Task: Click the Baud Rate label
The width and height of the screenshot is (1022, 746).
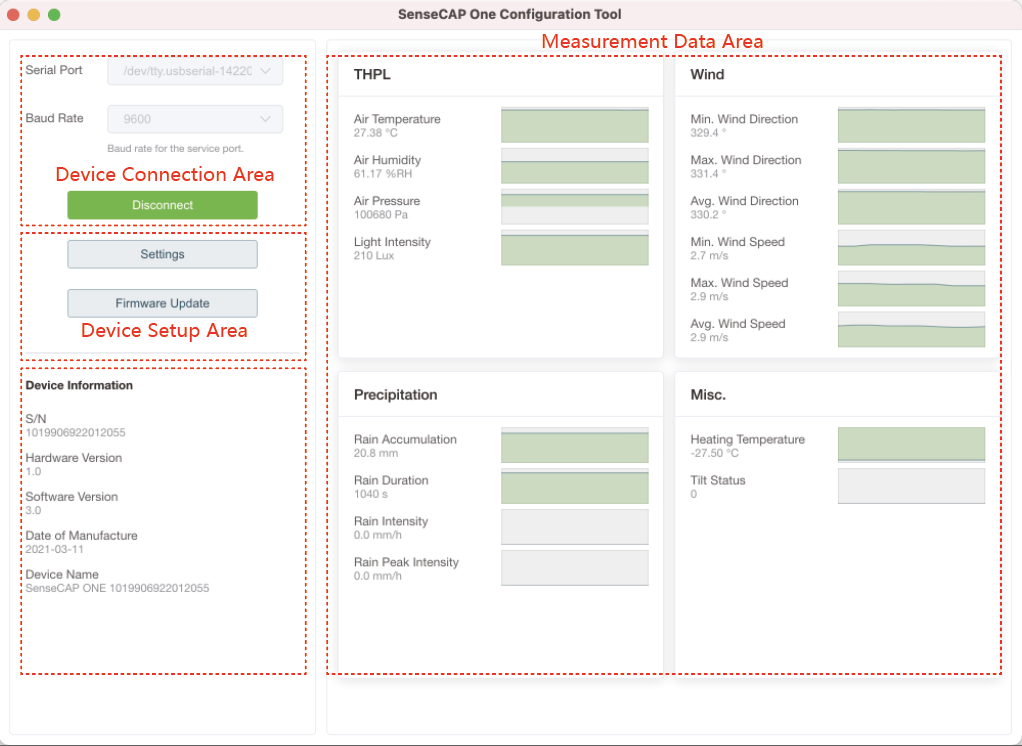Action: [x=55, y=119]
